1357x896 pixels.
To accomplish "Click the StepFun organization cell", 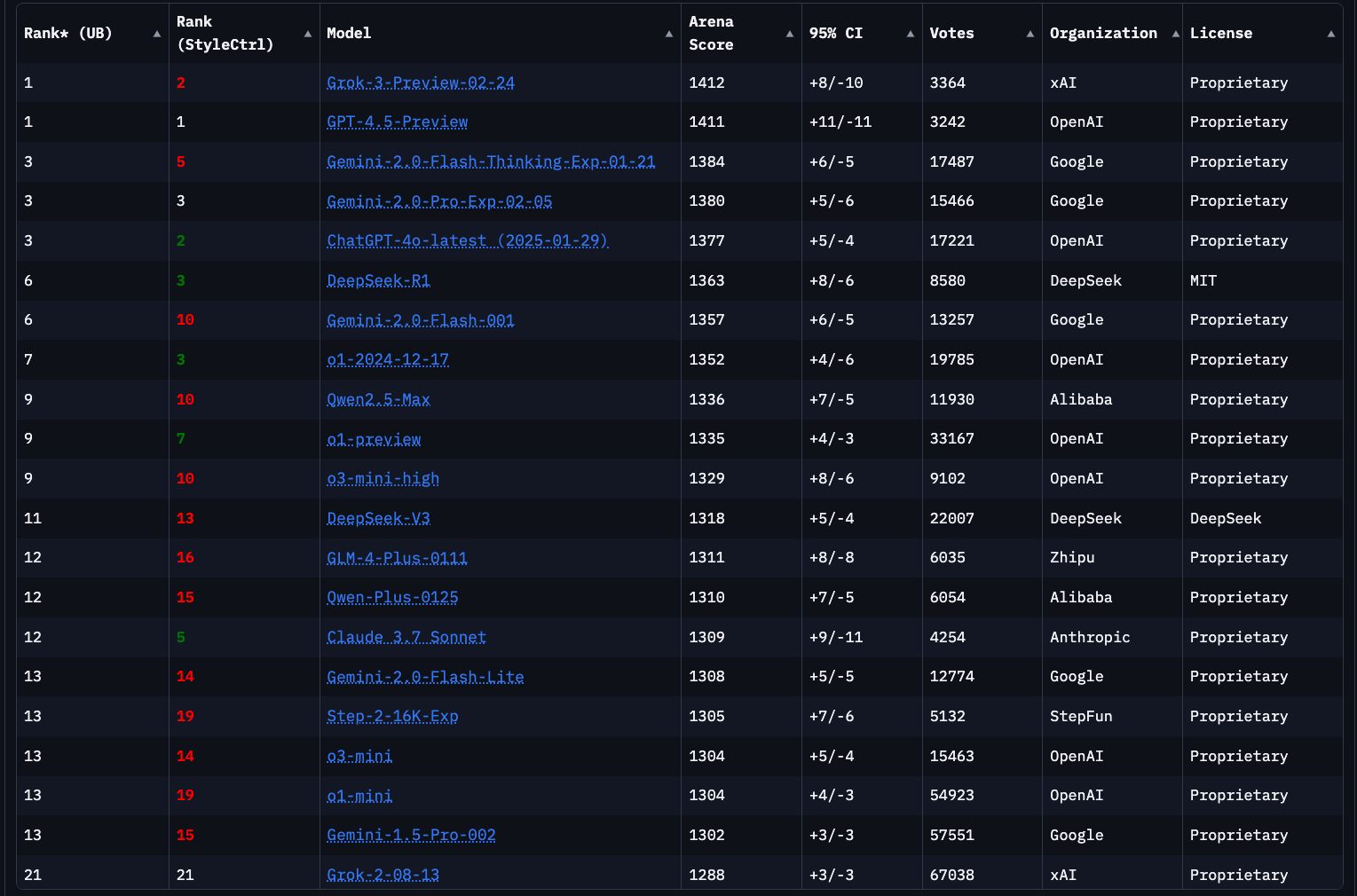I will 1081,716.
